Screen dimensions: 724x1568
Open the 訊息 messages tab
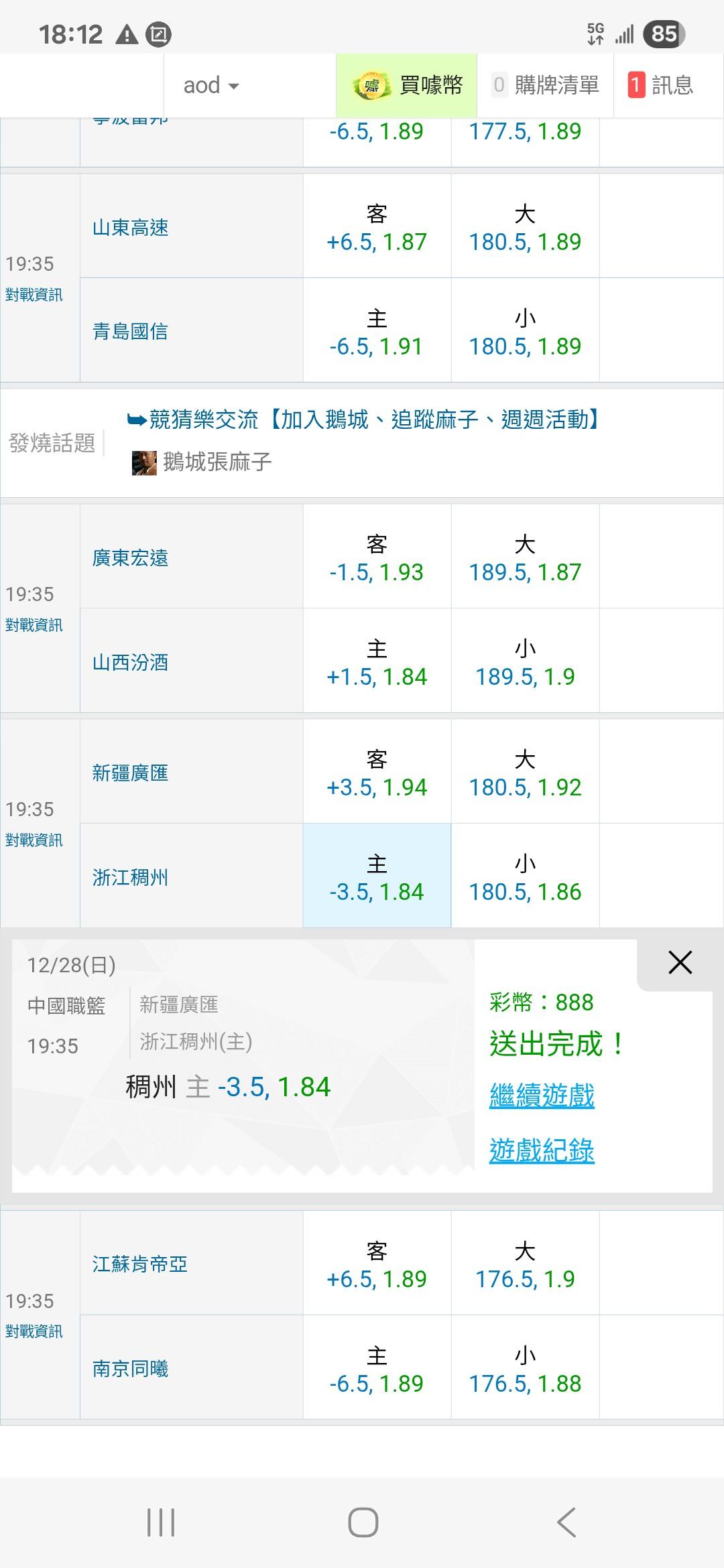661,86
